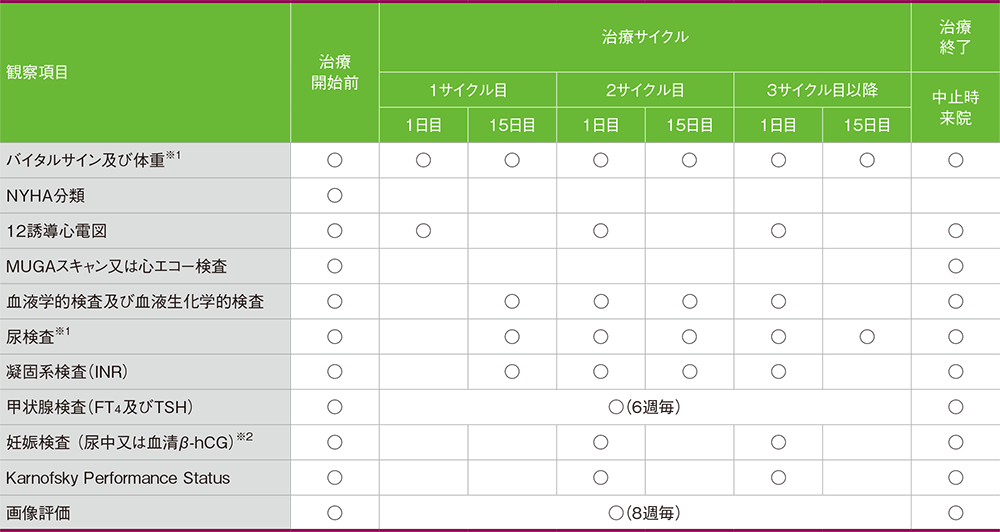Select the 治療開始前 header cell

pyautogui.click(x=335, y=72)
